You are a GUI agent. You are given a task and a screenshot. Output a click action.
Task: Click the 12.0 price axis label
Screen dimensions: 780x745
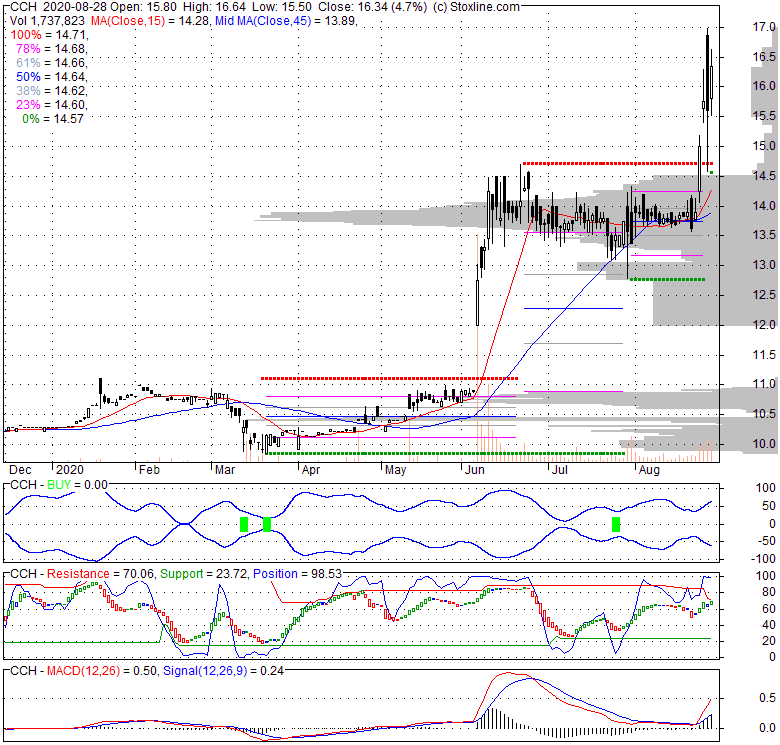click(x=763, y=325)
